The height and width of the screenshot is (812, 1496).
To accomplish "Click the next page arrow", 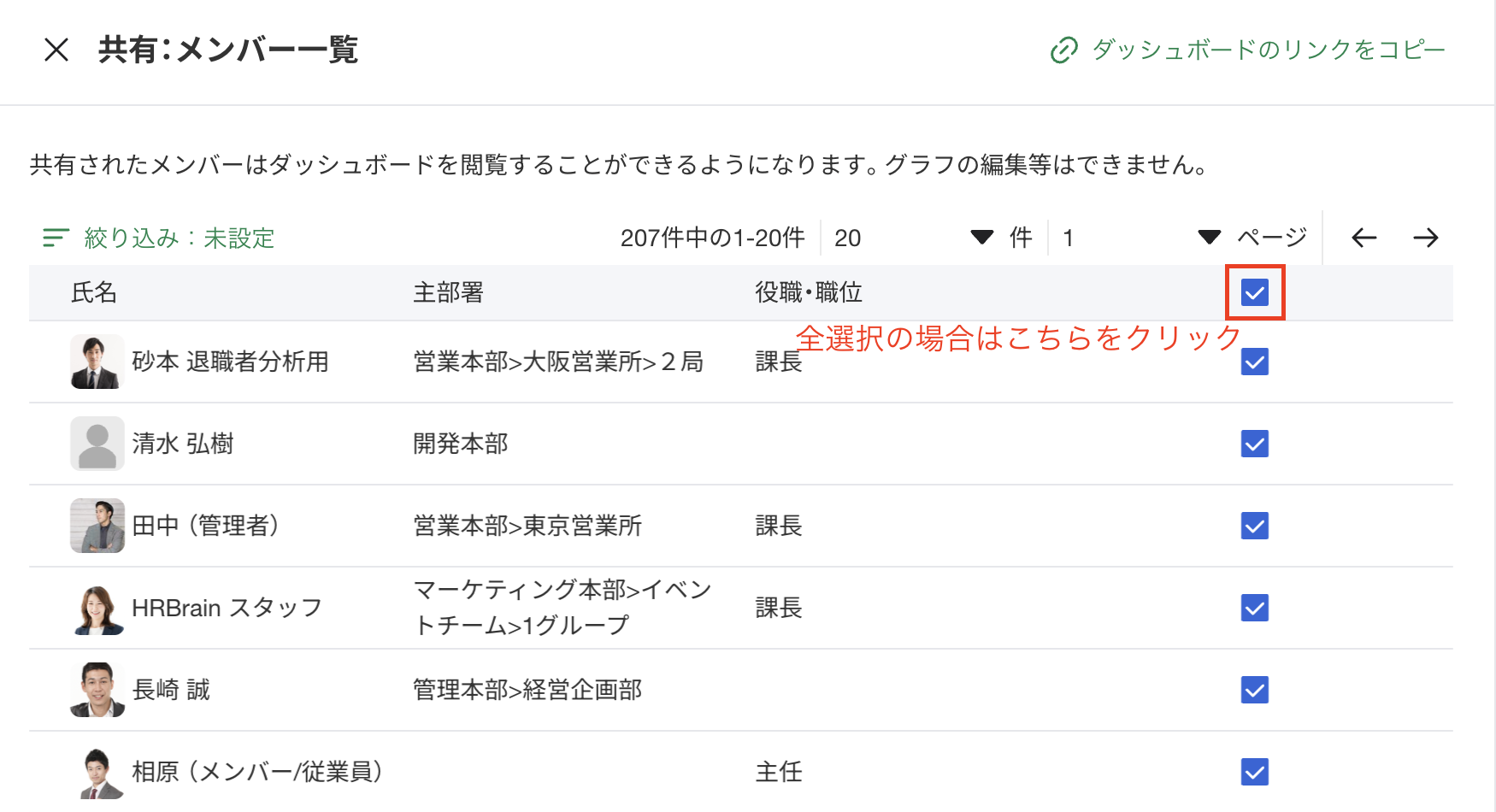I will (x=1427, y=238).
